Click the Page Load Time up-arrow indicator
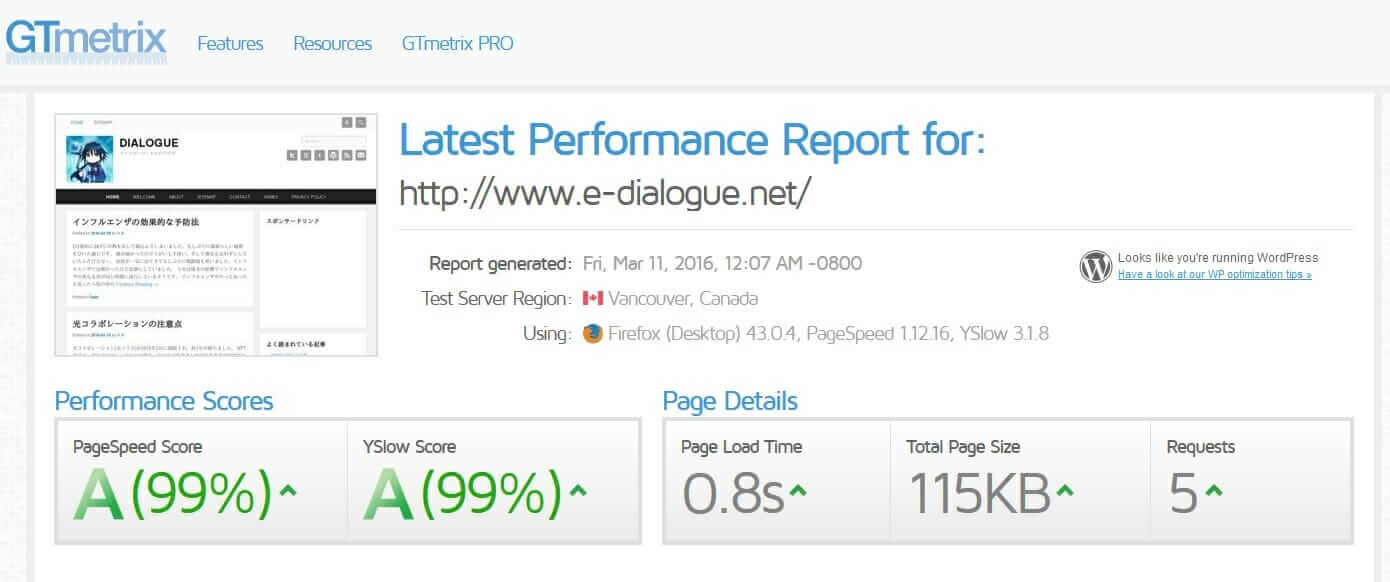 click(x=798, y=491)
